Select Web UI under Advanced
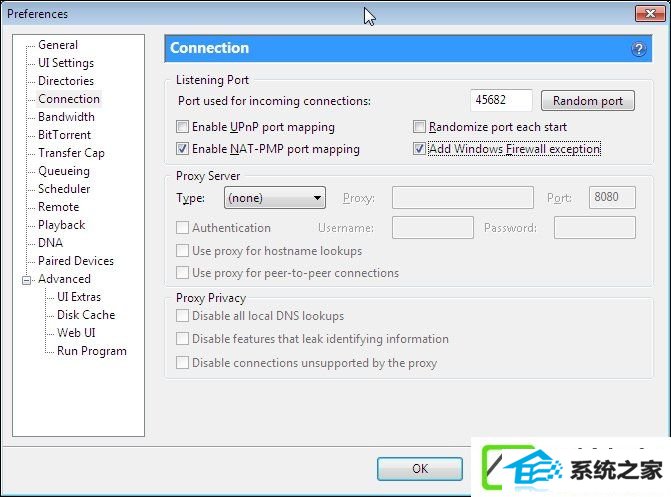This screenshot has height=497, width=671. point(76,333)
